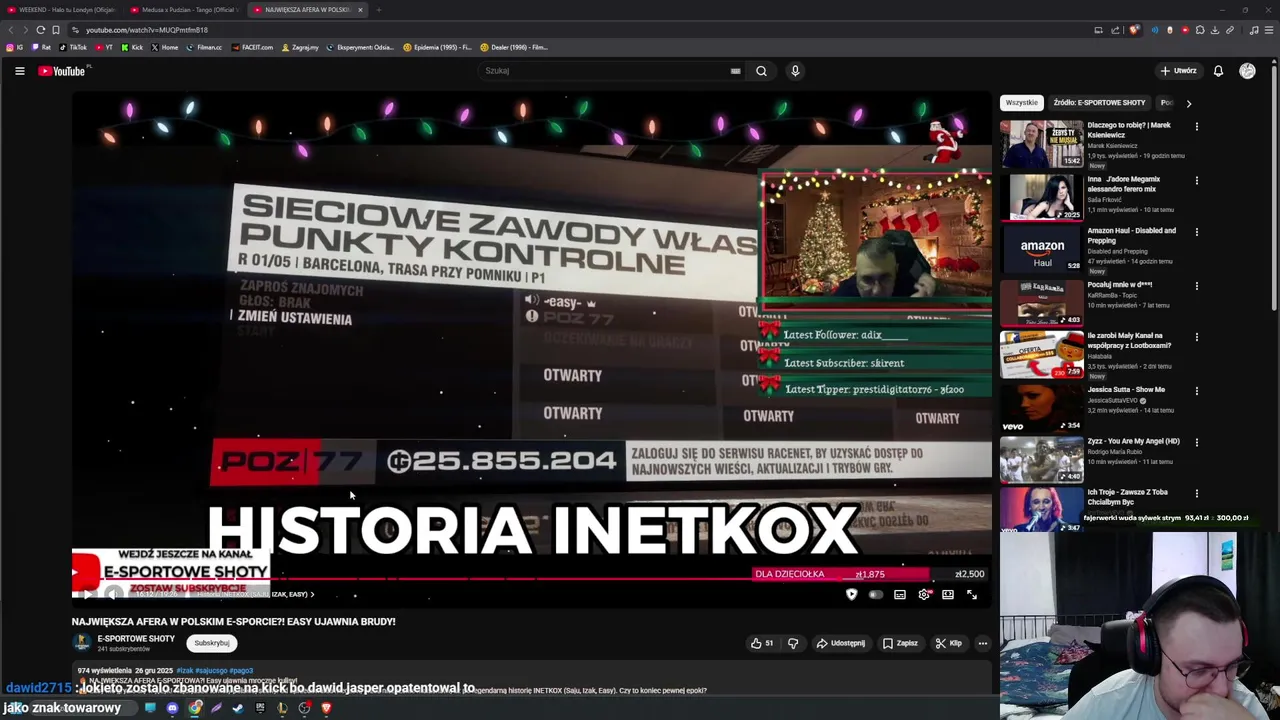
Task: Open the Kick bookmark
Action: pos(133,47)
